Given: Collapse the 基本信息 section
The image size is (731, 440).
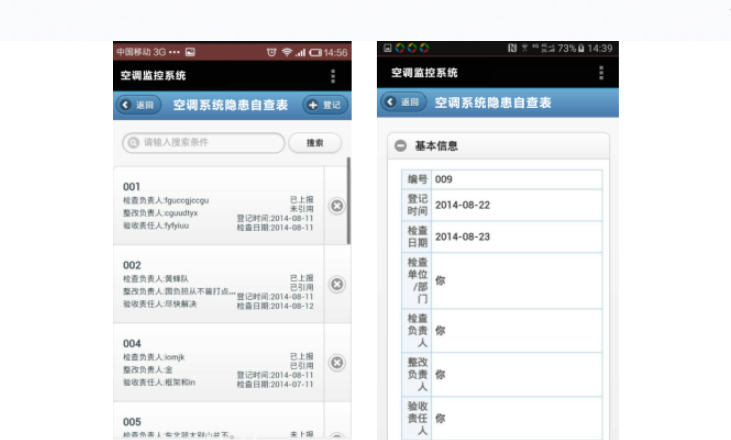Looking at the screenshot, I should [498, 146].
